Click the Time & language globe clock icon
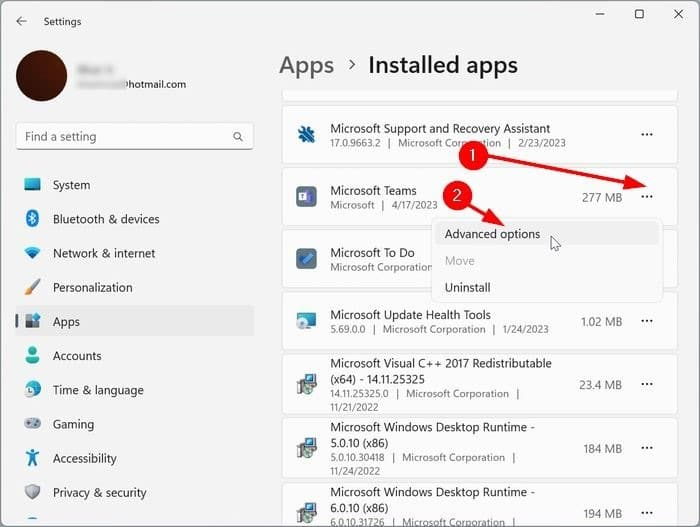Screen dimensions: 700x527 (x=33, y=389)
